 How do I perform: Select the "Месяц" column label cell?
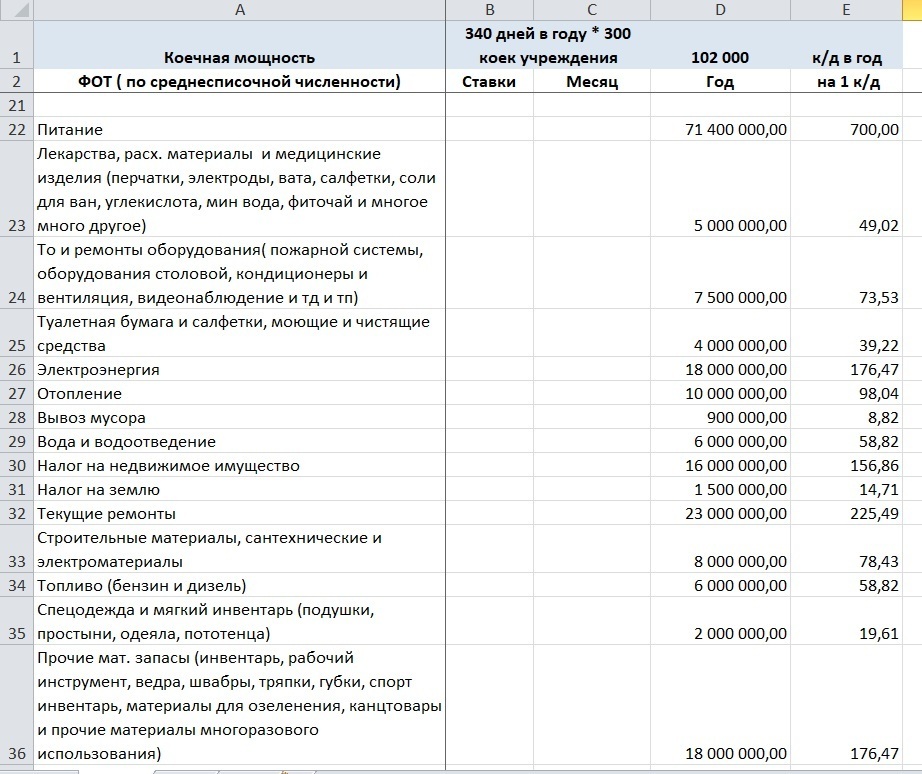(590, 81)
